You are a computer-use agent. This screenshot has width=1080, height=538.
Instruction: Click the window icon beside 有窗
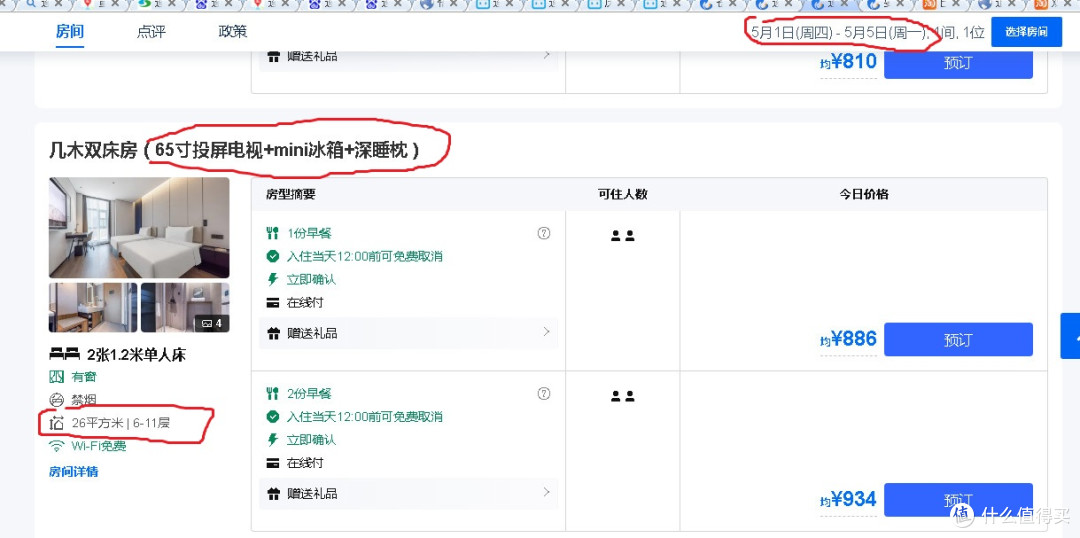[56, 377]
